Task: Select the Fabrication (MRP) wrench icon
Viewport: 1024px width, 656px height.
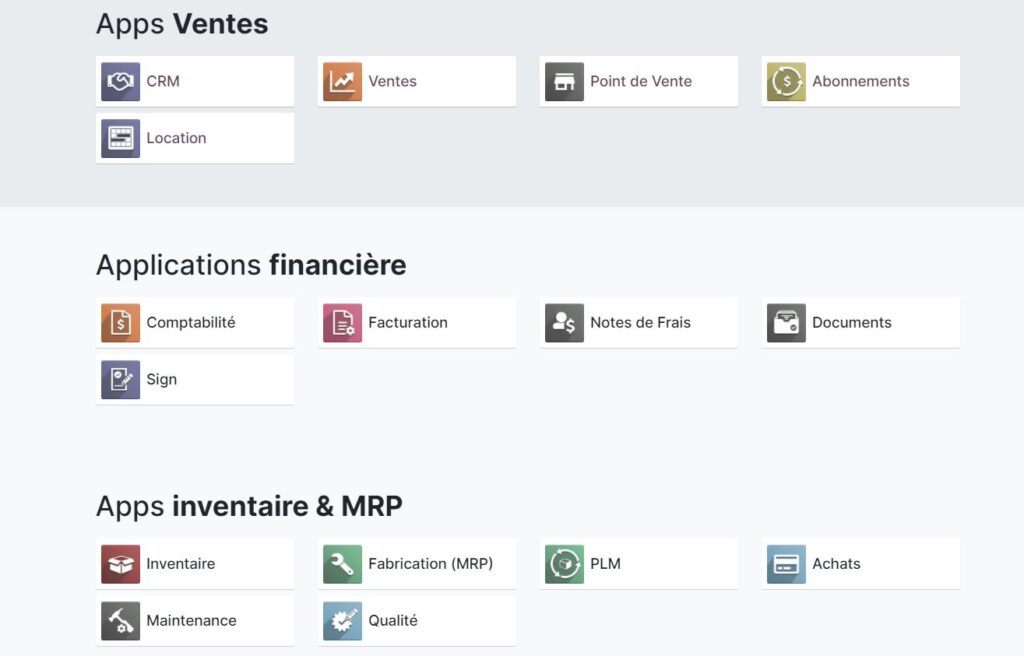Action: [x=341, y=563]
